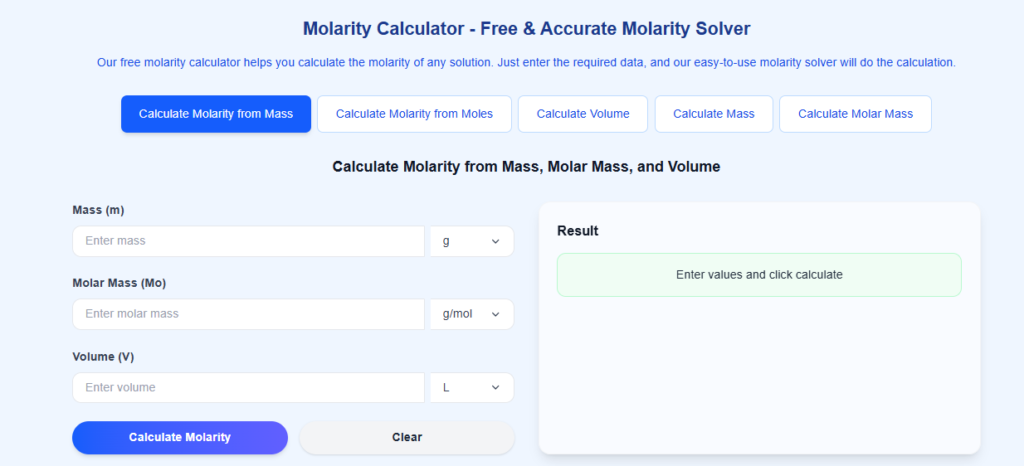The image size is (1024, 466).
Task: Switch to Calculate Molarity from Moles tab
Action: tap(414, 114)
